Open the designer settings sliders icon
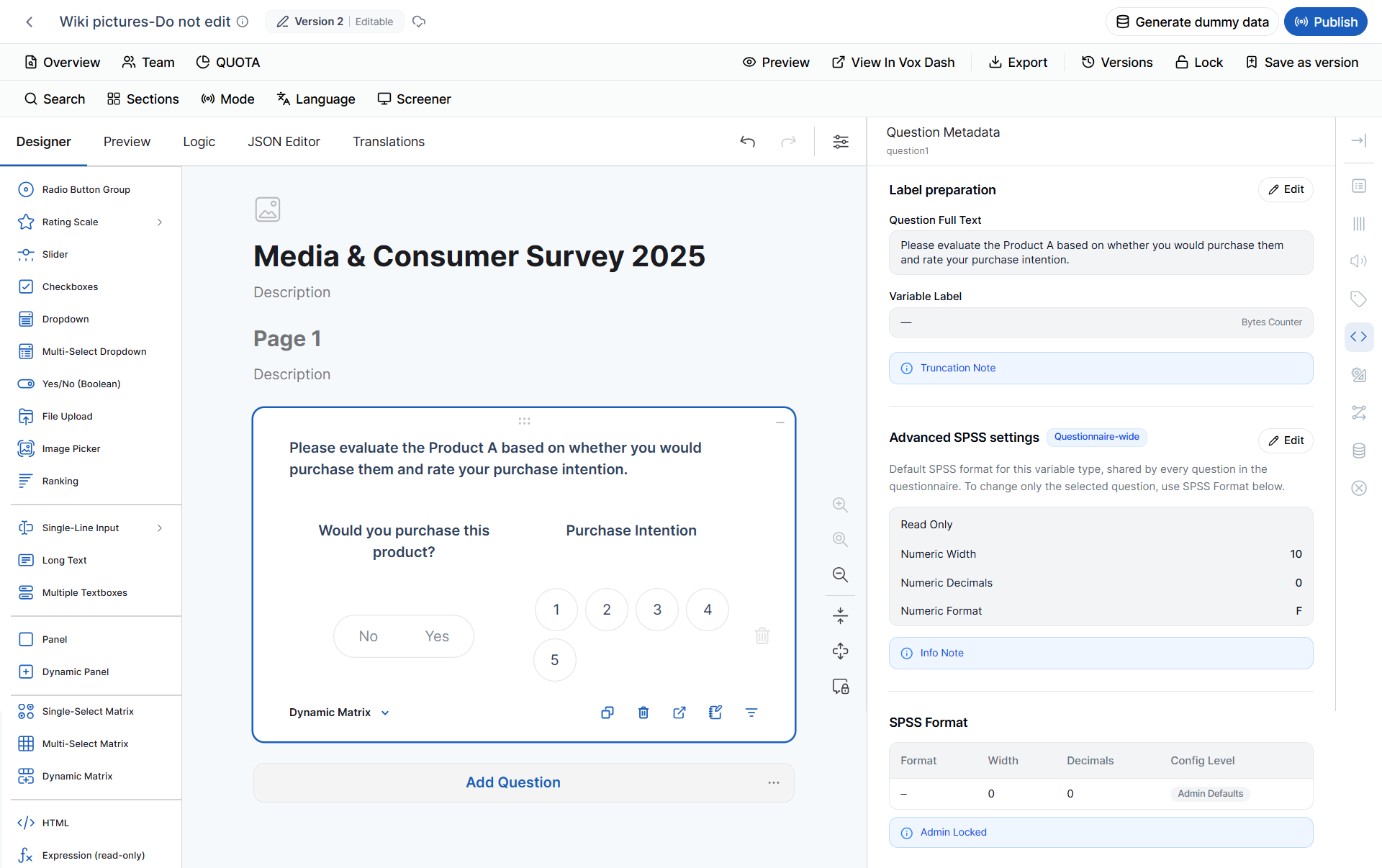 841,142
